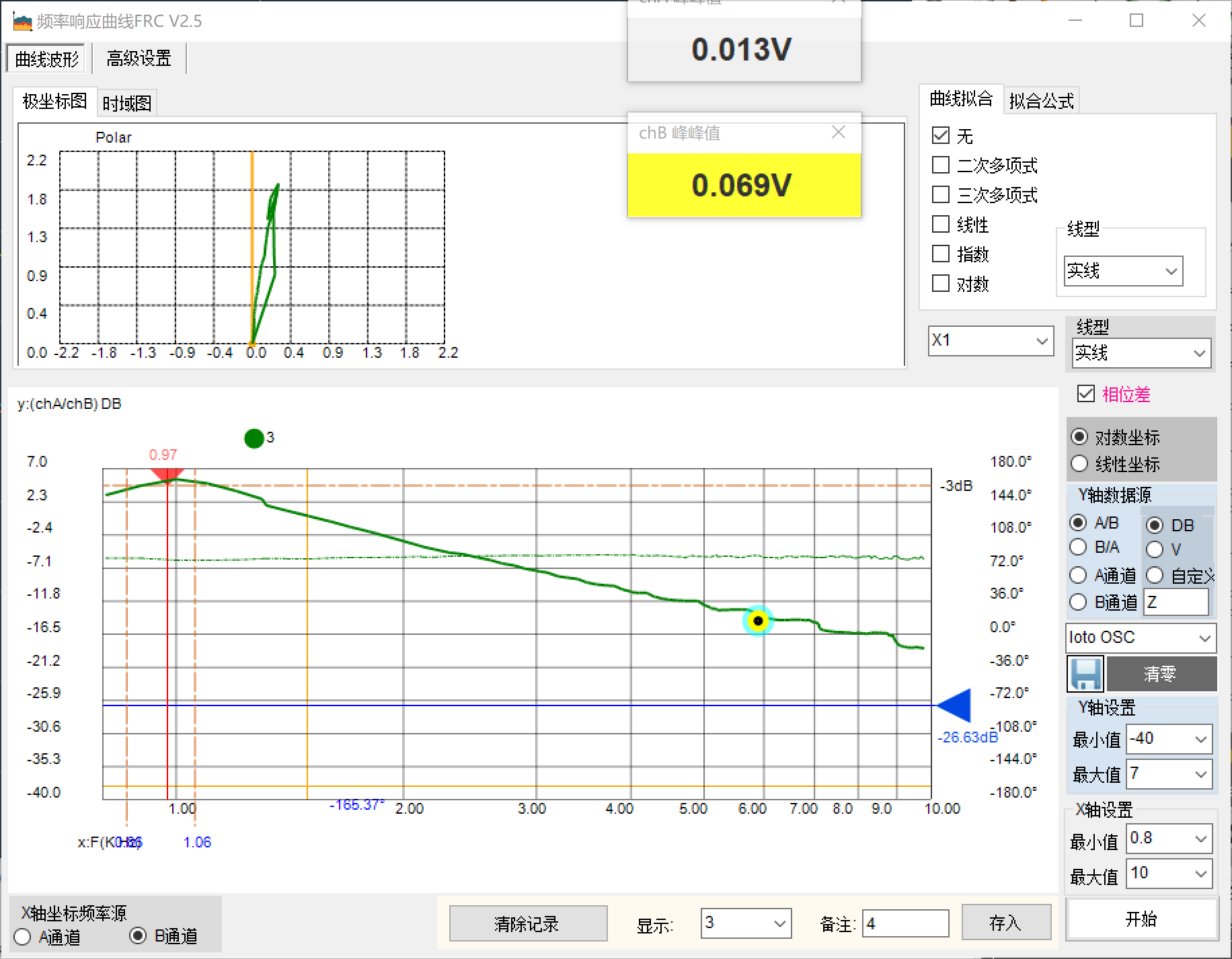Close the chB 峰峰值 popup
The height and width of the screenshot is (959, 1232).
pos(838,132)
